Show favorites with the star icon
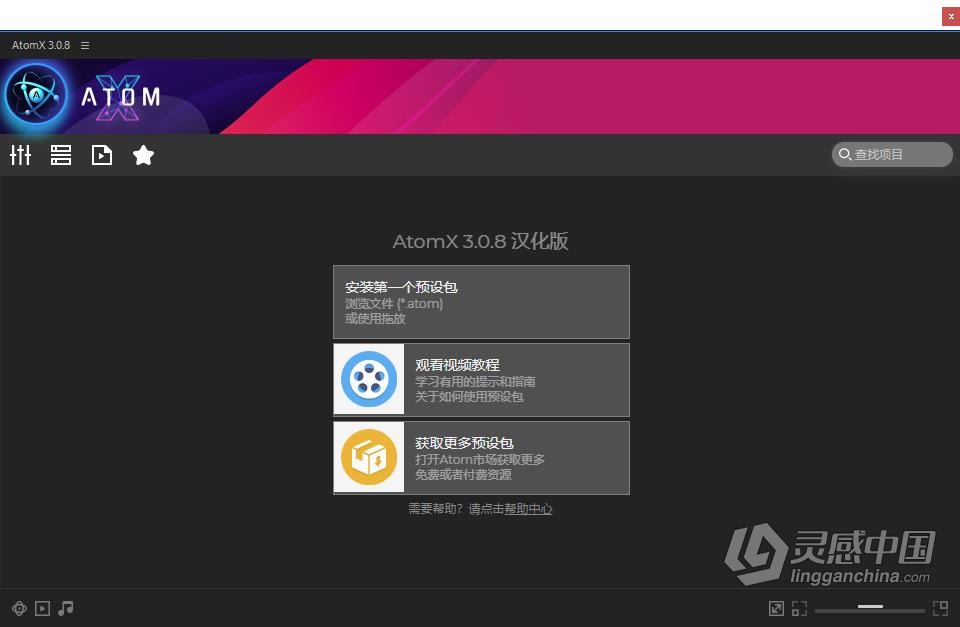This screenshot has width=960, height=627. click(143, 155)
